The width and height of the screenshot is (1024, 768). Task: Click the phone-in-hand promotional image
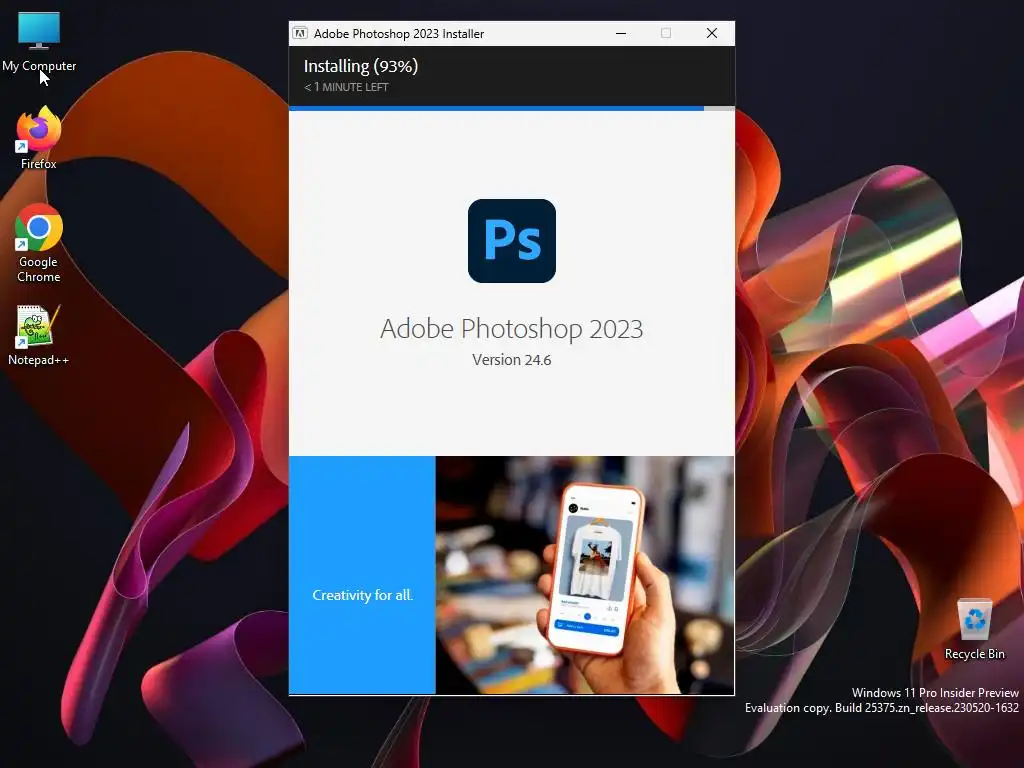[584, 575]
